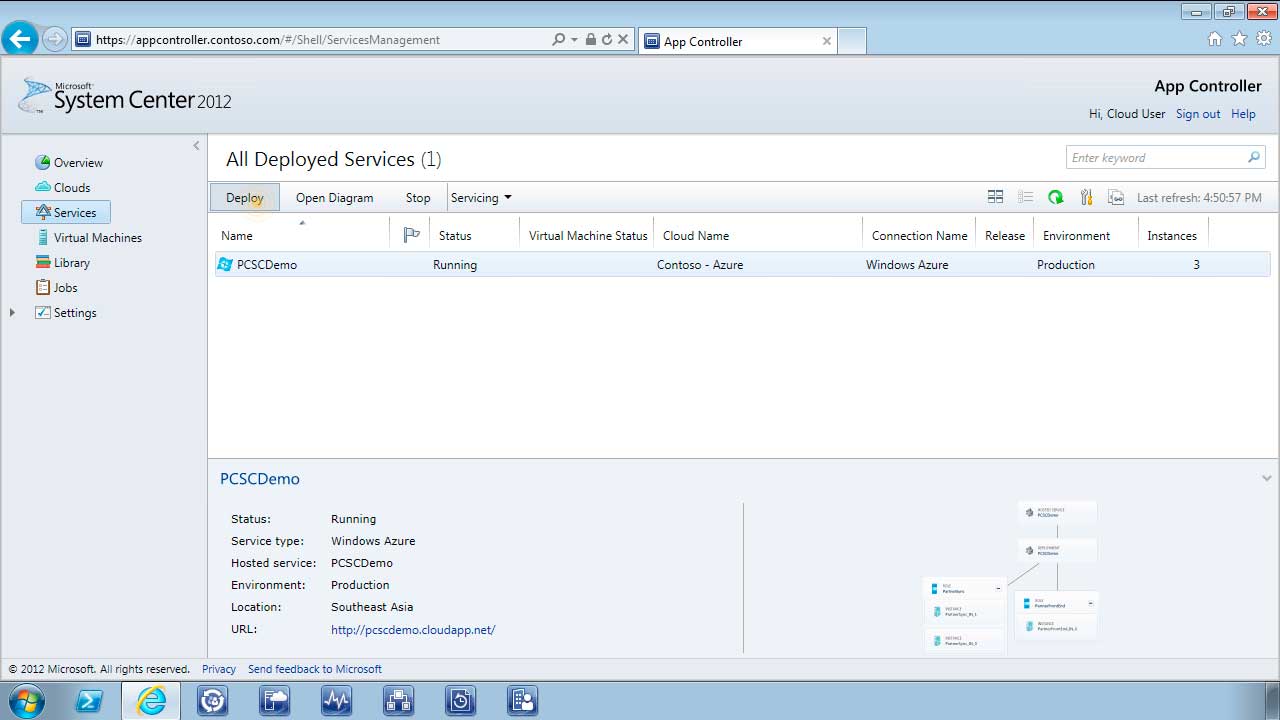Stop the selected service
The height and width of the screenshot is (720, 1280).
click(418, 197)
